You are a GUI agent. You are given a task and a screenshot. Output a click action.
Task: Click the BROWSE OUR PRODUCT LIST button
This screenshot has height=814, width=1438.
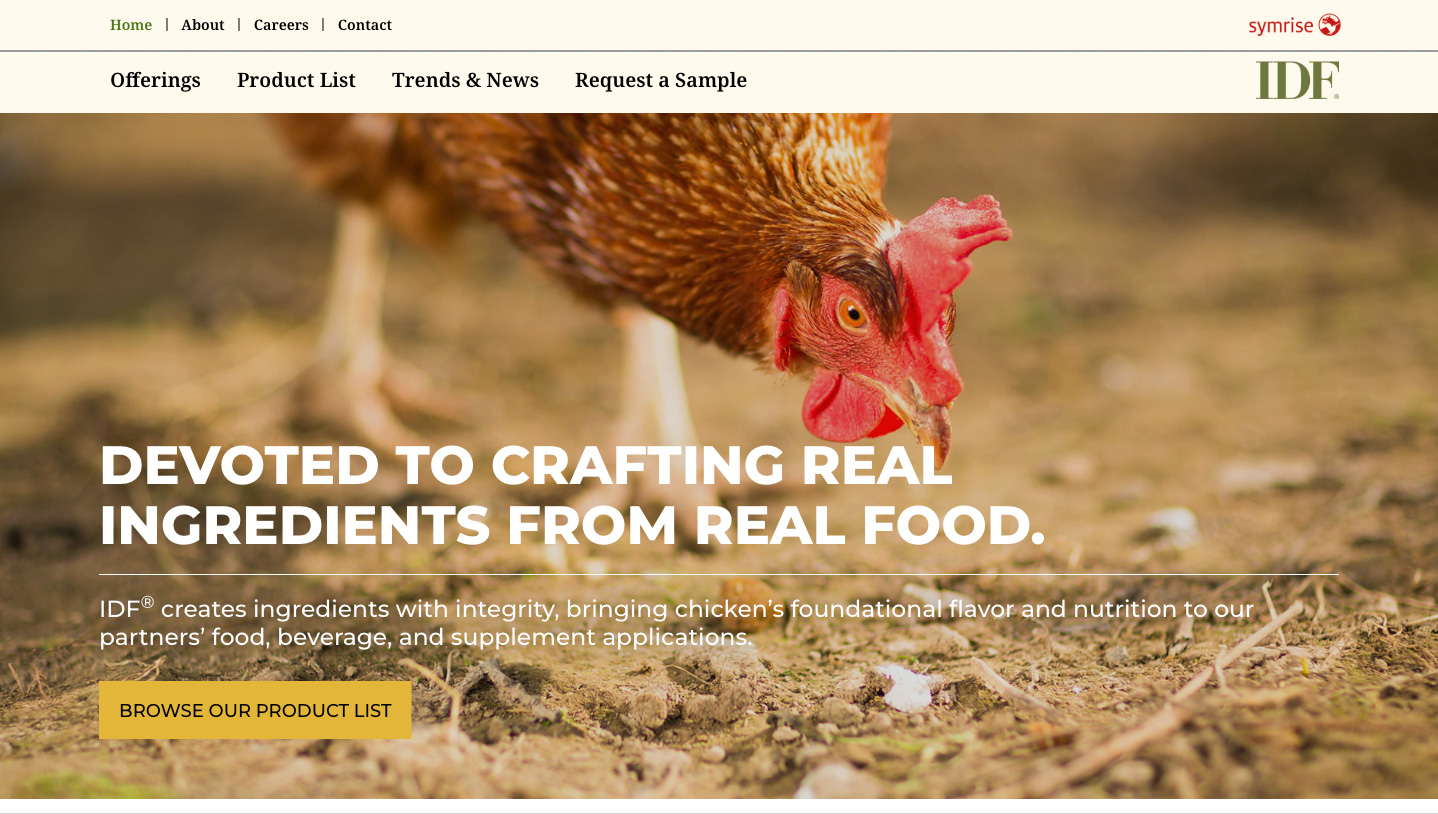tap(255, 710)
